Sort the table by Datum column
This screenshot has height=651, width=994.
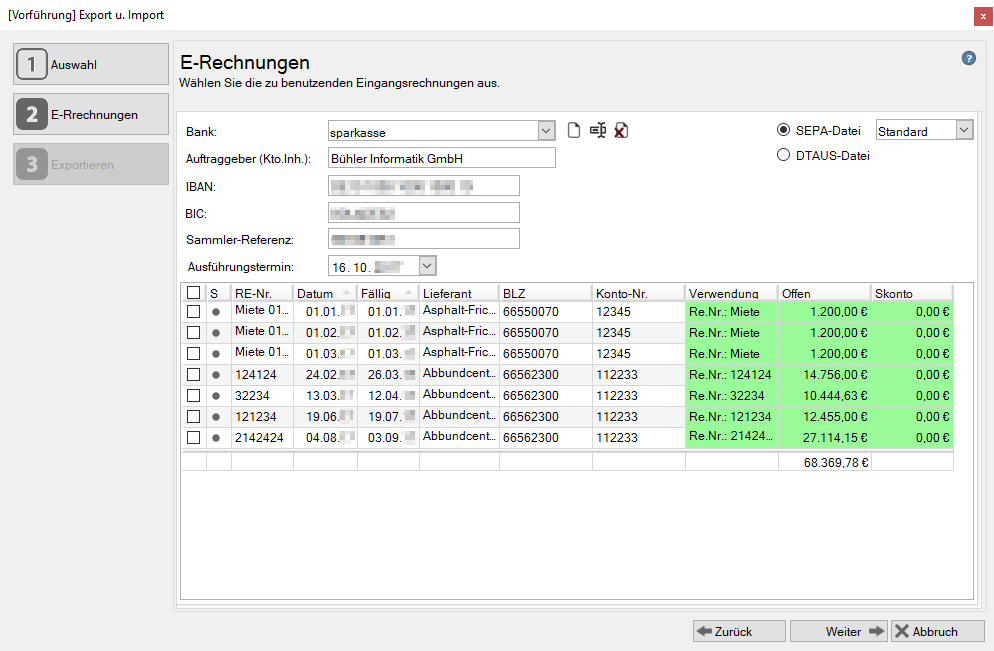click(325, 293)
